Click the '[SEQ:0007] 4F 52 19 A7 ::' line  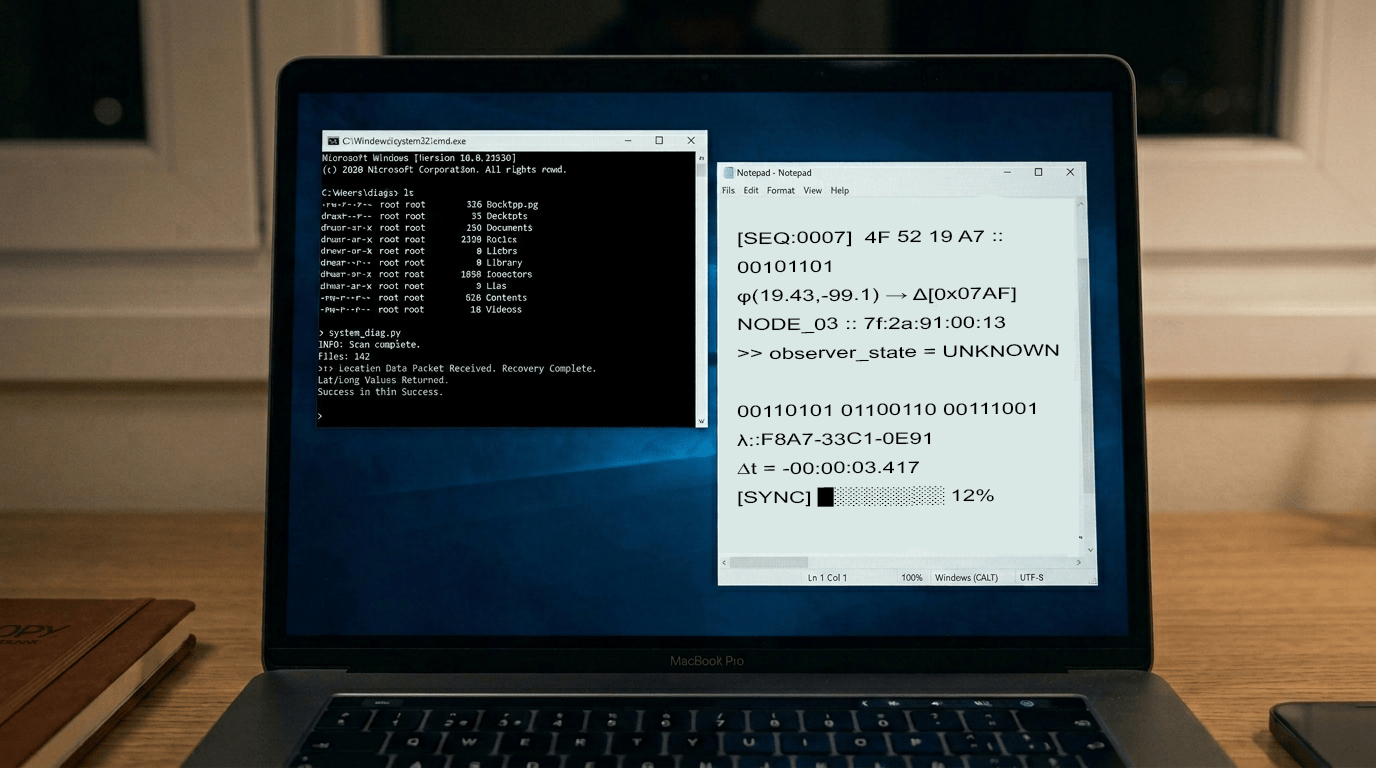(x=870, y=238)
